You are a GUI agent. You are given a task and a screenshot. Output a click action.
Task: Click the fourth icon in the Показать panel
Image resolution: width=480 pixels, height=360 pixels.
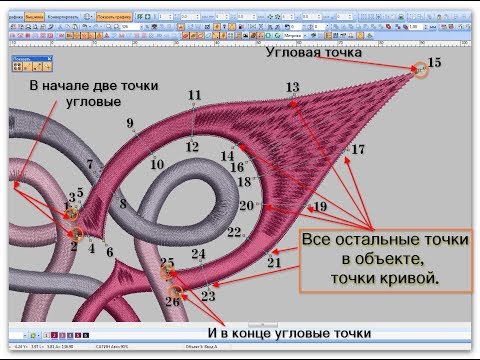click(47, 67)
